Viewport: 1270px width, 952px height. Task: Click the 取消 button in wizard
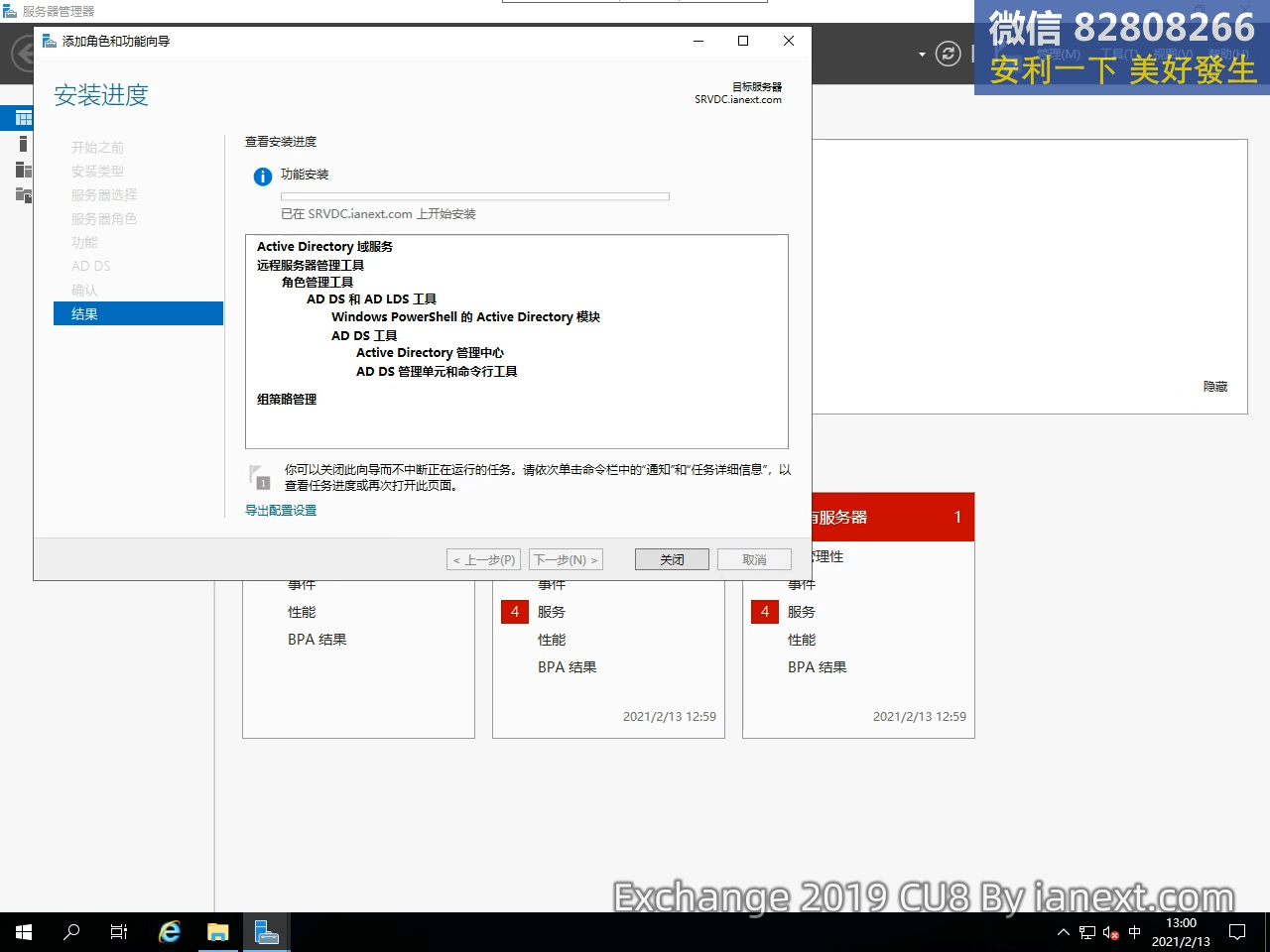pyautogui.click(x=754, y=559)
